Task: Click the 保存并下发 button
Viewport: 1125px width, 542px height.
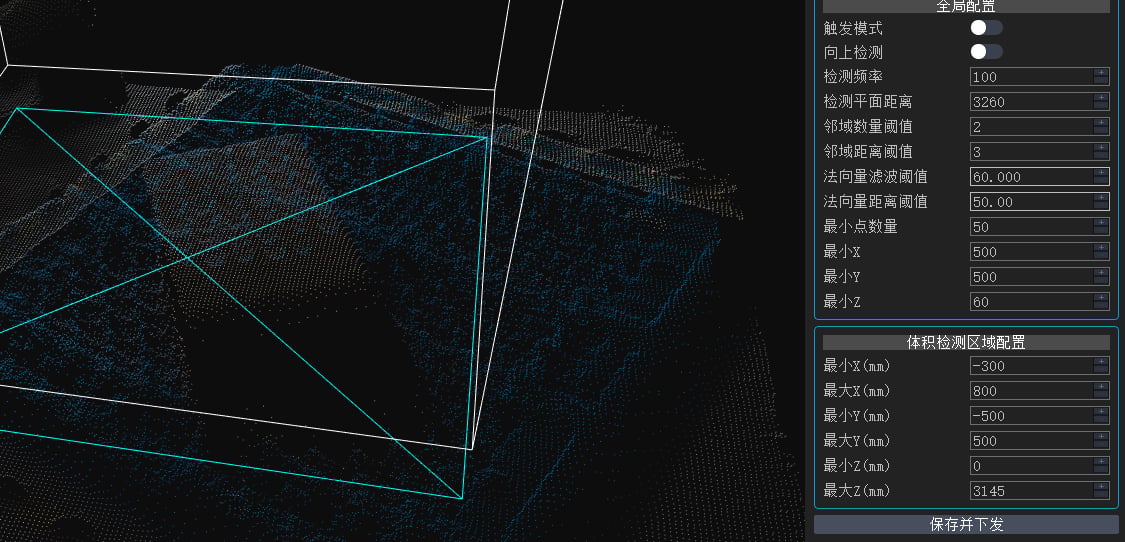Action: pos(966,524)
